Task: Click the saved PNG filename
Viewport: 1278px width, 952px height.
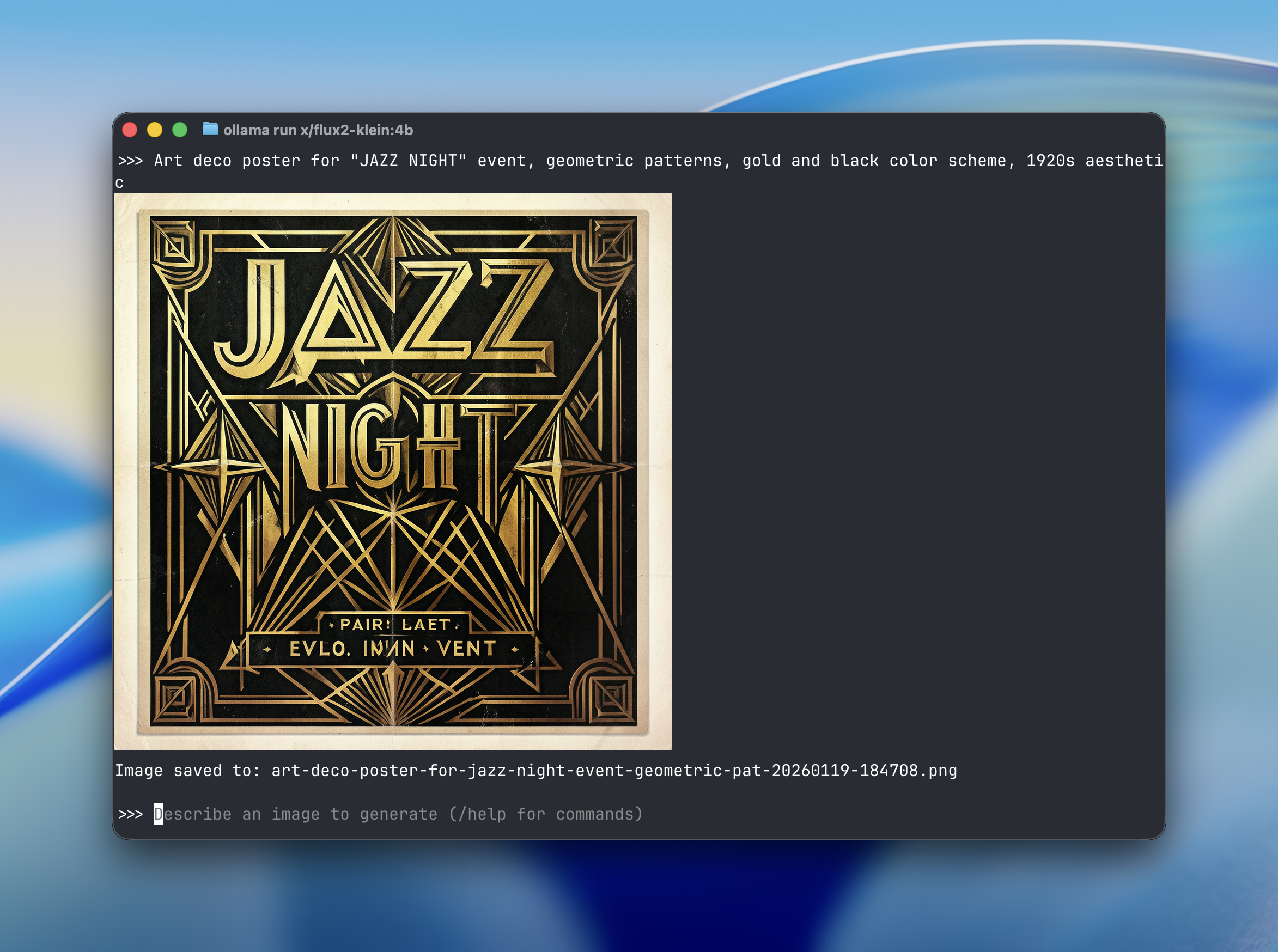Action: pyautogui.click(x=613, y=771)
